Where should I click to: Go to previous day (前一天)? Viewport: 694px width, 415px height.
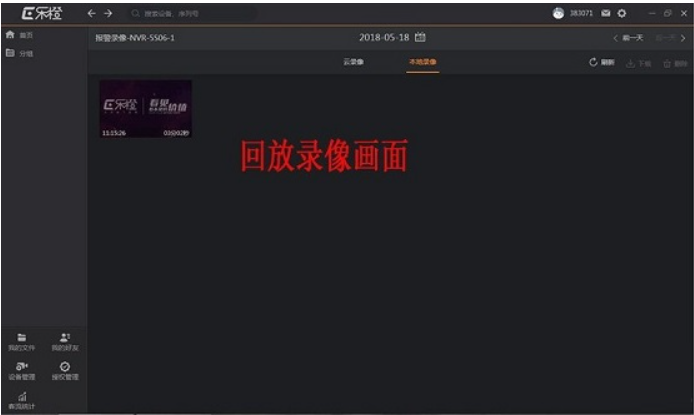coord(628,37)
